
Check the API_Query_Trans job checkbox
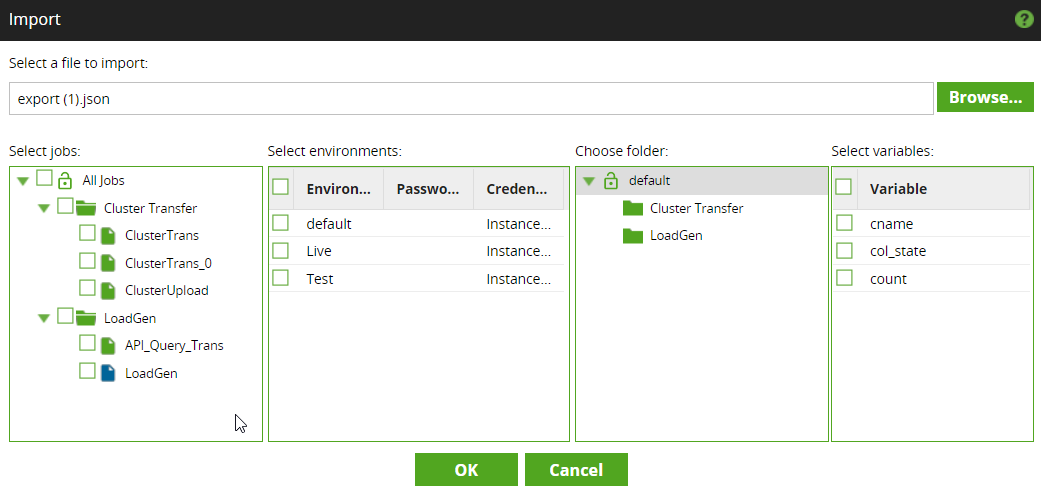click(x=87, y=343)
